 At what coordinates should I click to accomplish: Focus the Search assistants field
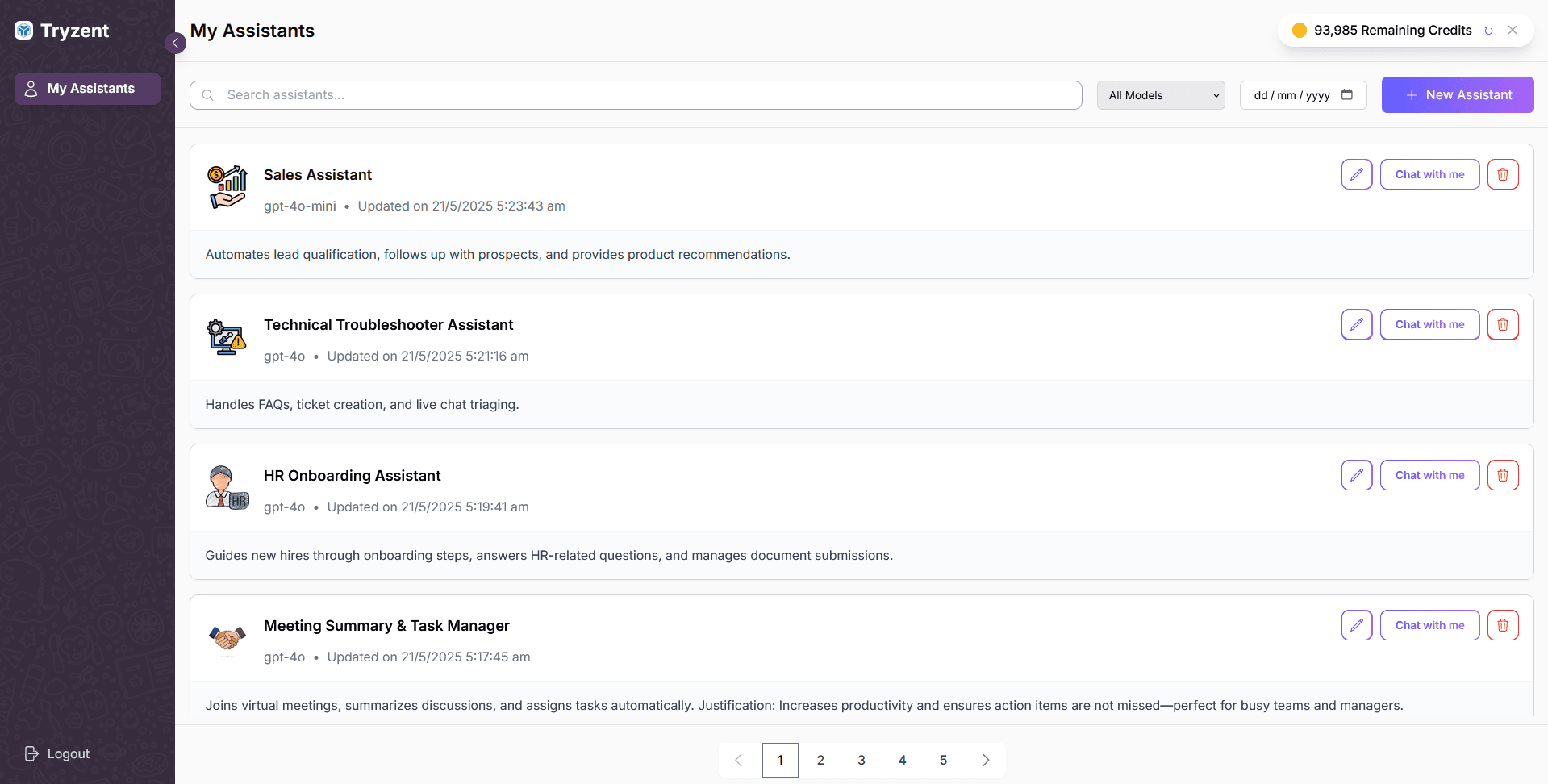click(x=635, y=95)
